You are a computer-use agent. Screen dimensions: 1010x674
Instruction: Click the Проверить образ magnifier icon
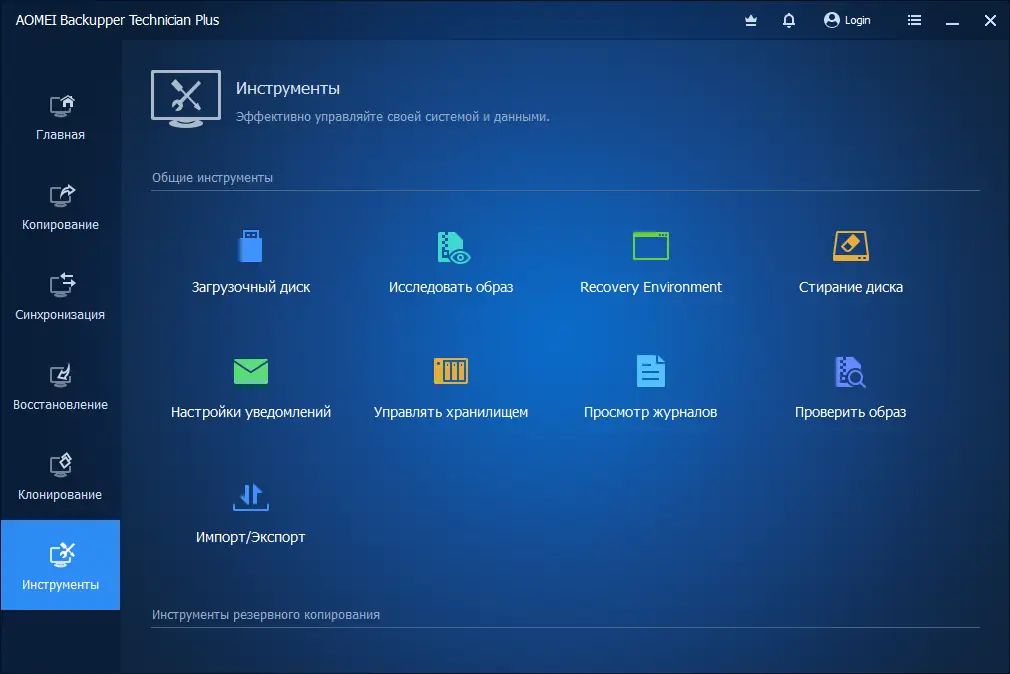(x=850, y=372)
